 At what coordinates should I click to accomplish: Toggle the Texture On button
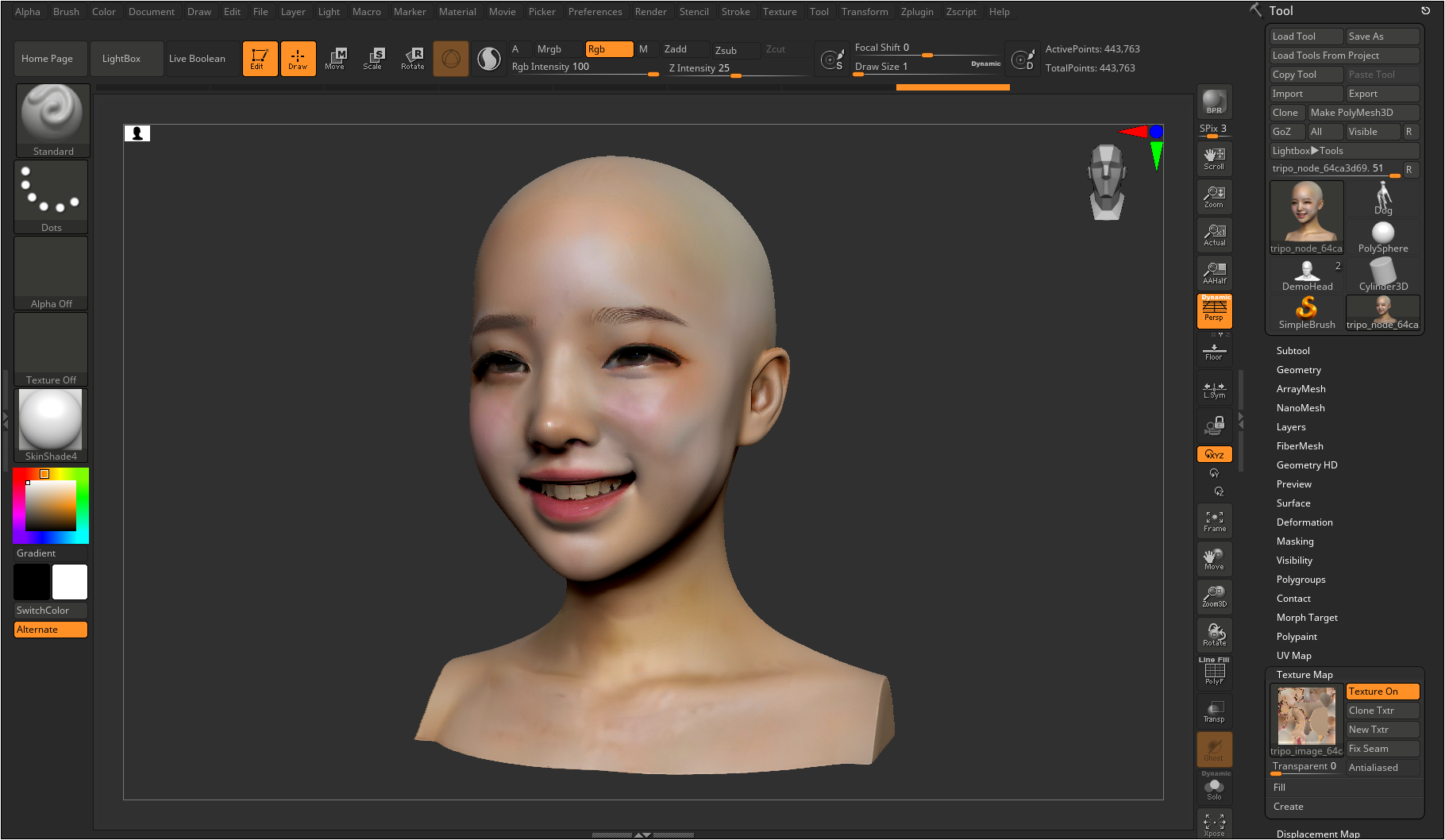pos(1381,692)
